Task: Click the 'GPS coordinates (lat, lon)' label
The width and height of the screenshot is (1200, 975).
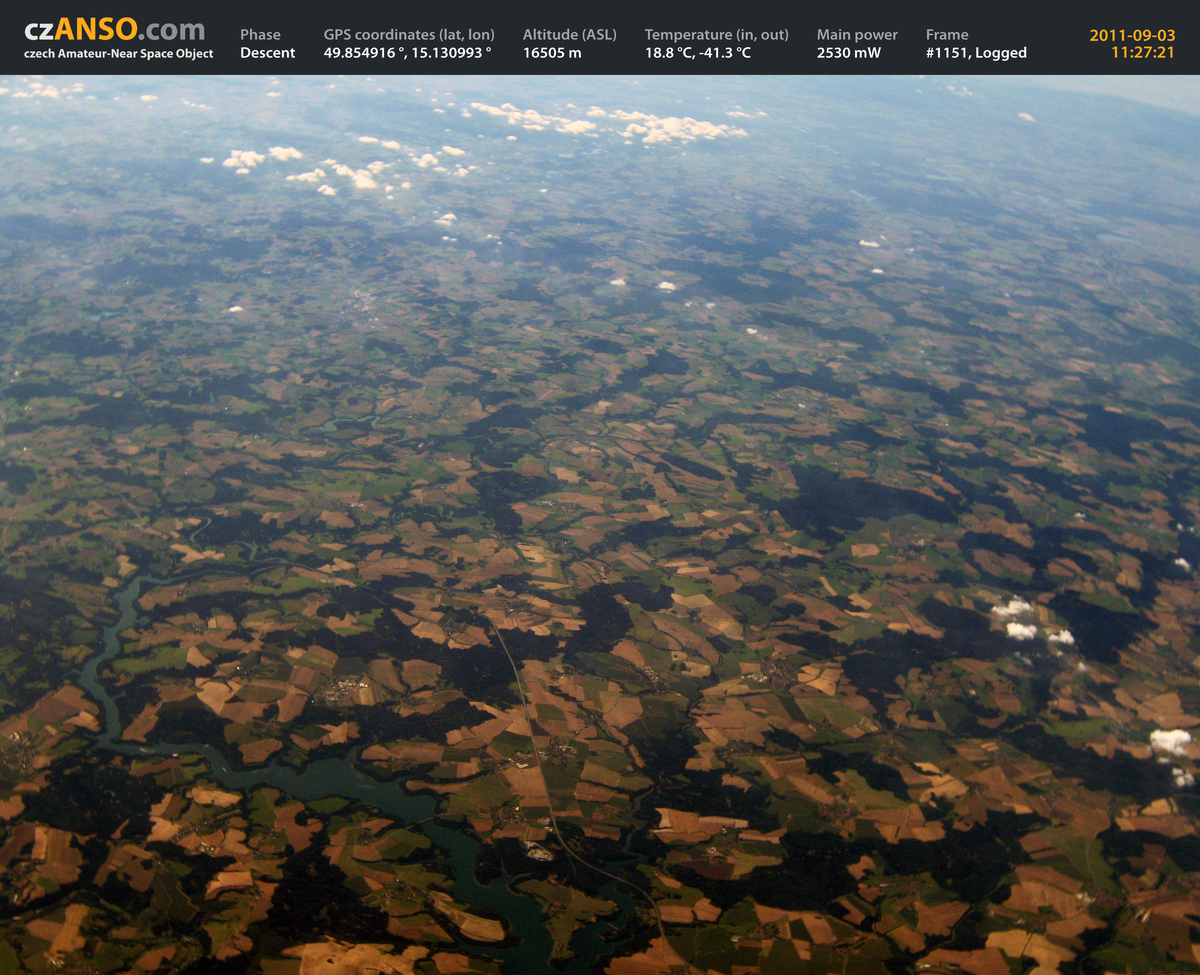Action: [409, 35]
